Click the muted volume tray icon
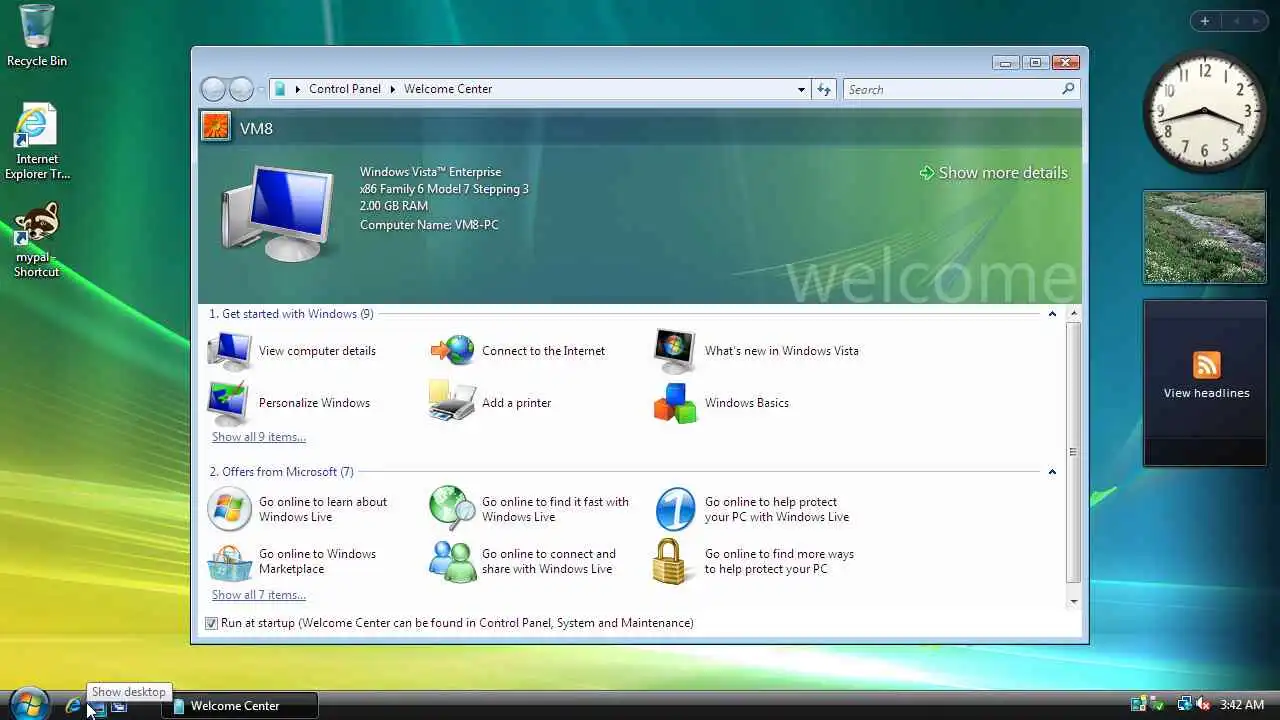 [x=1203, y=705]
